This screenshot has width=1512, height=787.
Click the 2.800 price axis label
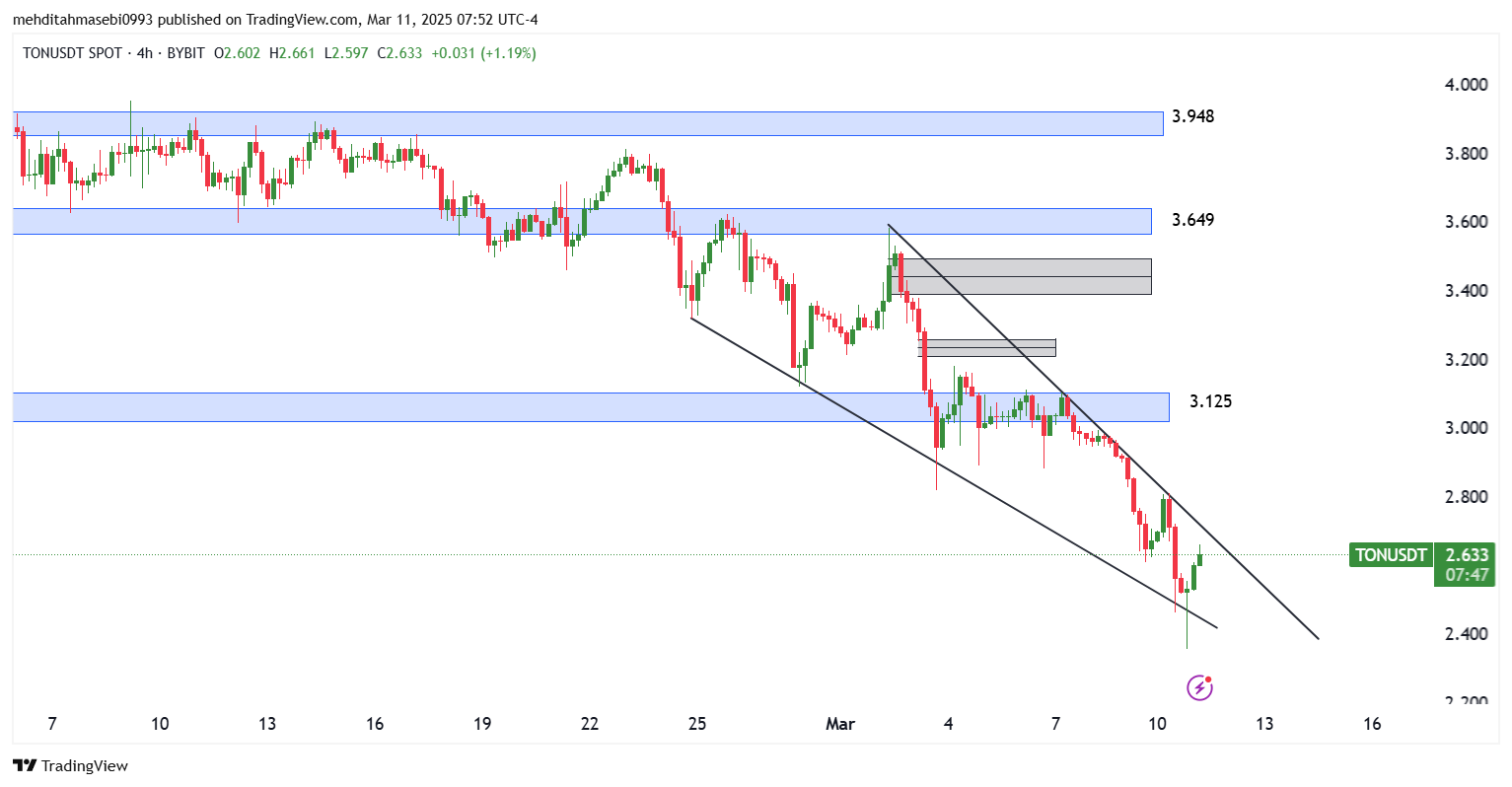tap(1467, 497)
